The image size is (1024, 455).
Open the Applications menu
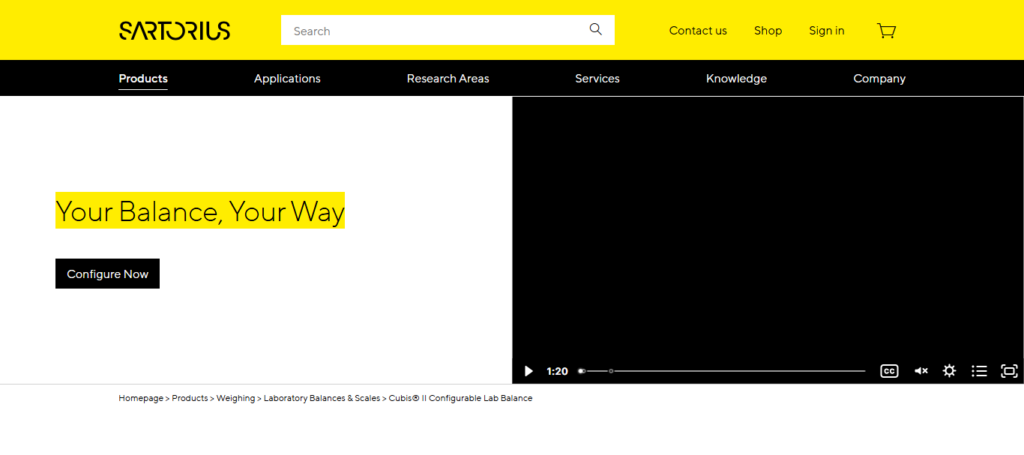(287, 78)
